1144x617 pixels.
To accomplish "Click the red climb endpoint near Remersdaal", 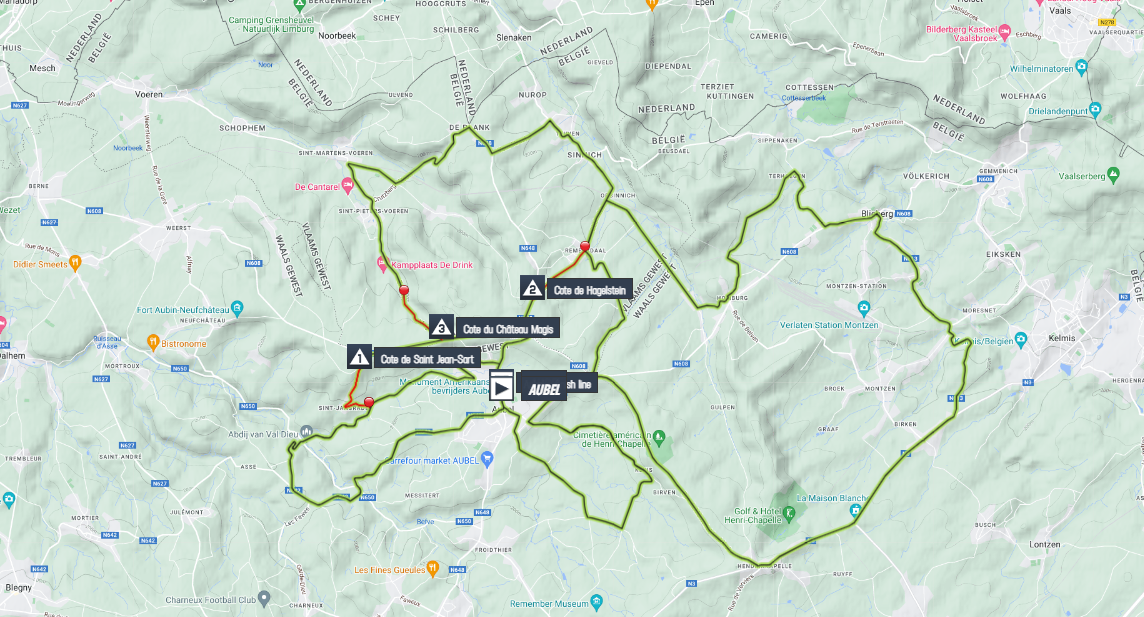I will [x=584, y=247].
